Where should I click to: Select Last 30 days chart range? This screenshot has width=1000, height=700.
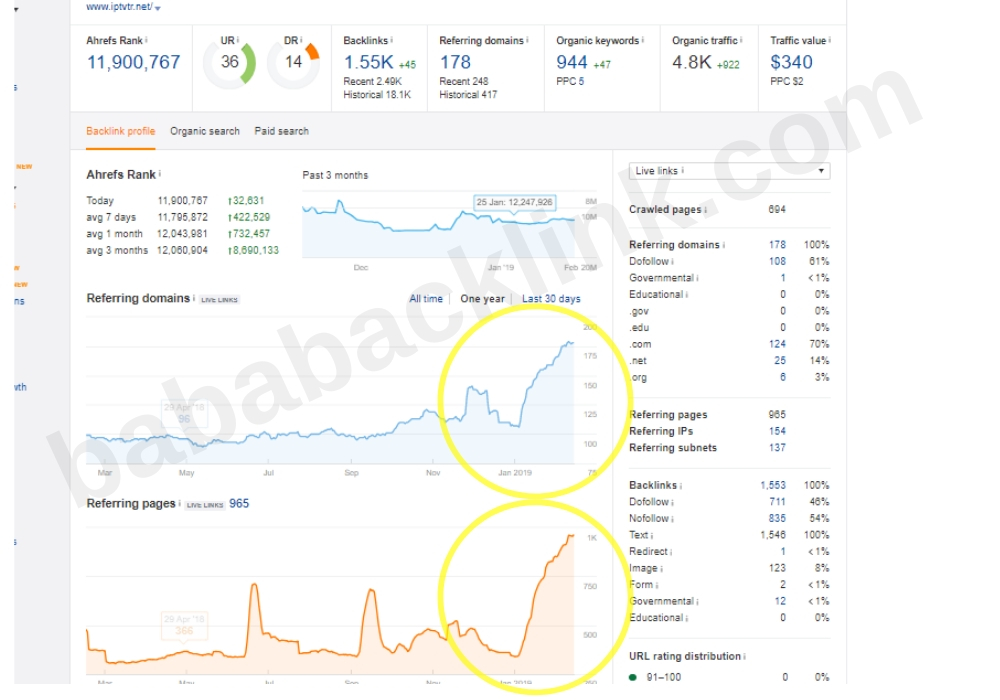tap(551, 298)
